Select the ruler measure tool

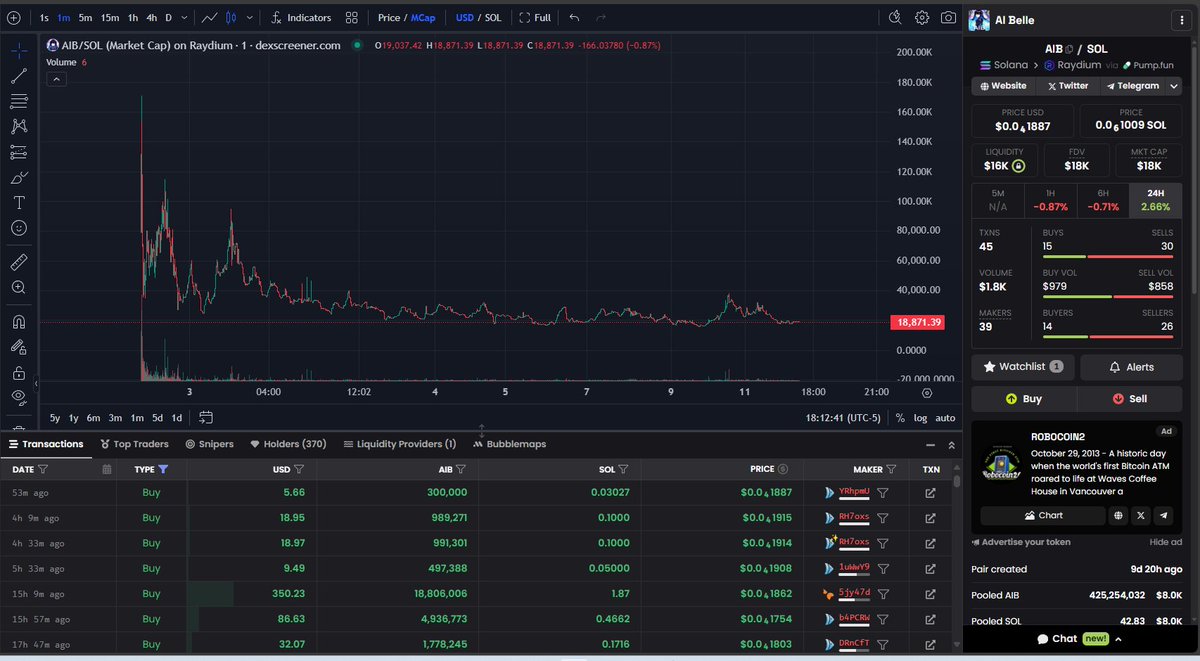point(18,262)
